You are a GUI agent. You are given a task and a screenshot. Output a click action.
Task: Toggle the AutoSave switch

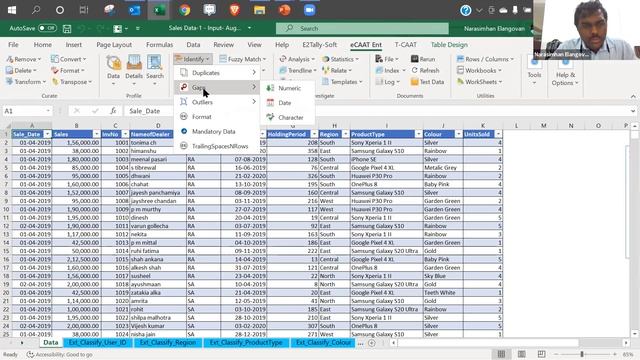[x=47, y=28]
